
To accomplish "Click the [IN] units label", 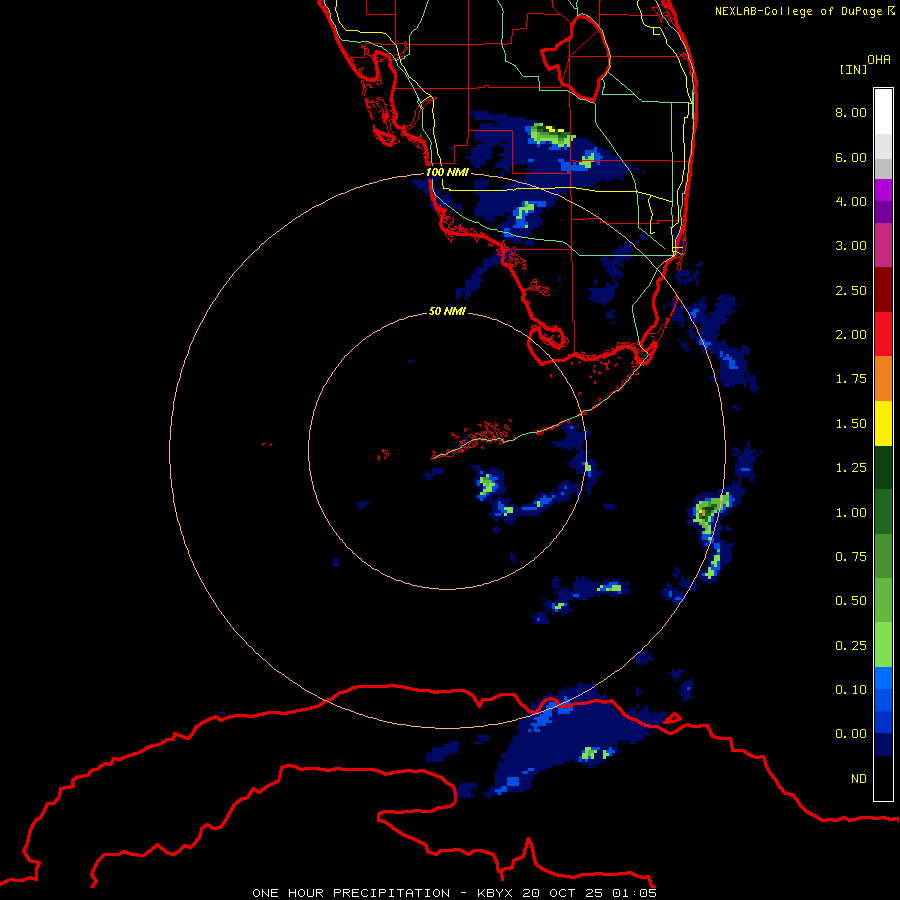I will [x=853, y=69].
